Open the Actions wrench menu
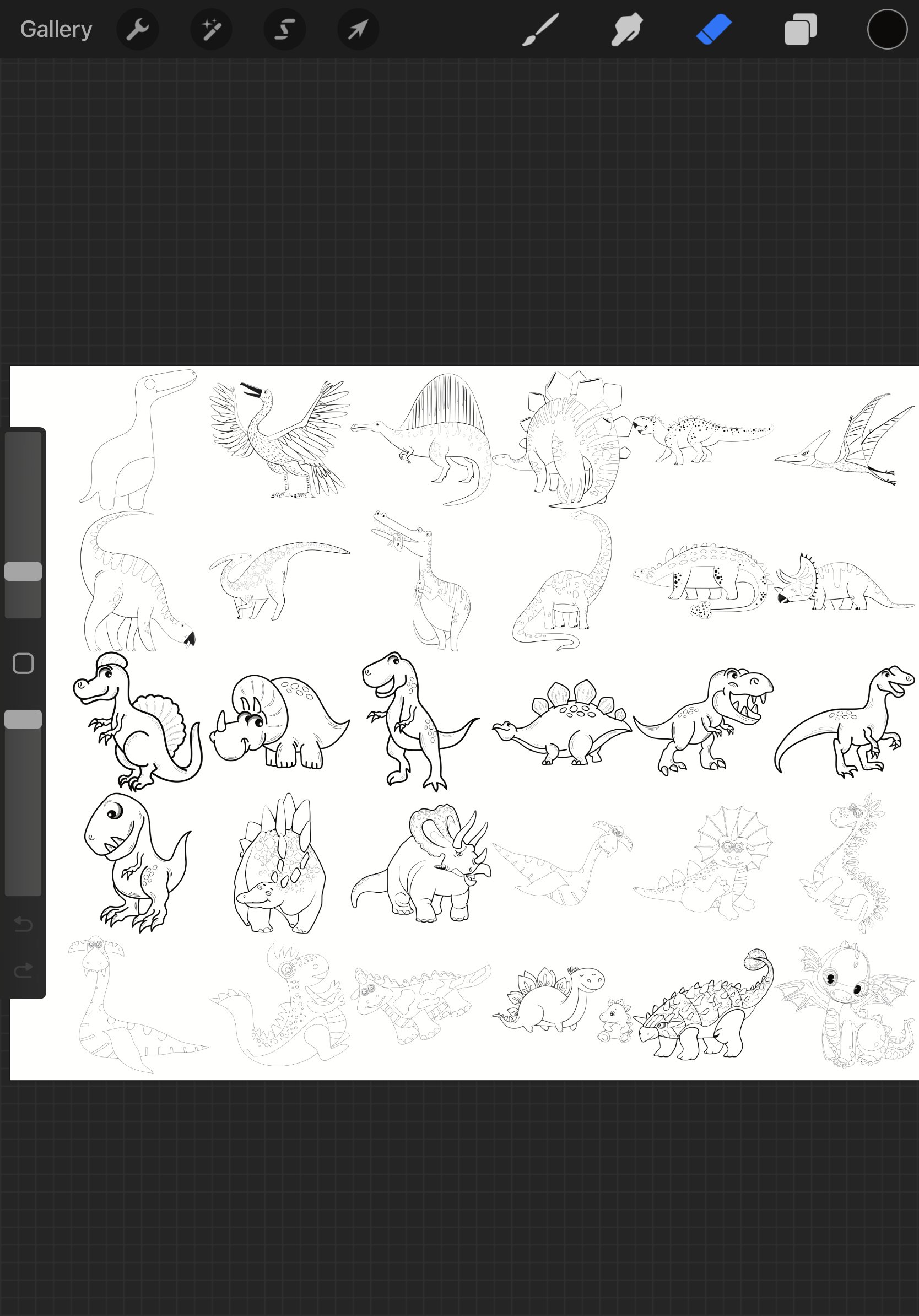919x1316 pixels. click(138, 29)
